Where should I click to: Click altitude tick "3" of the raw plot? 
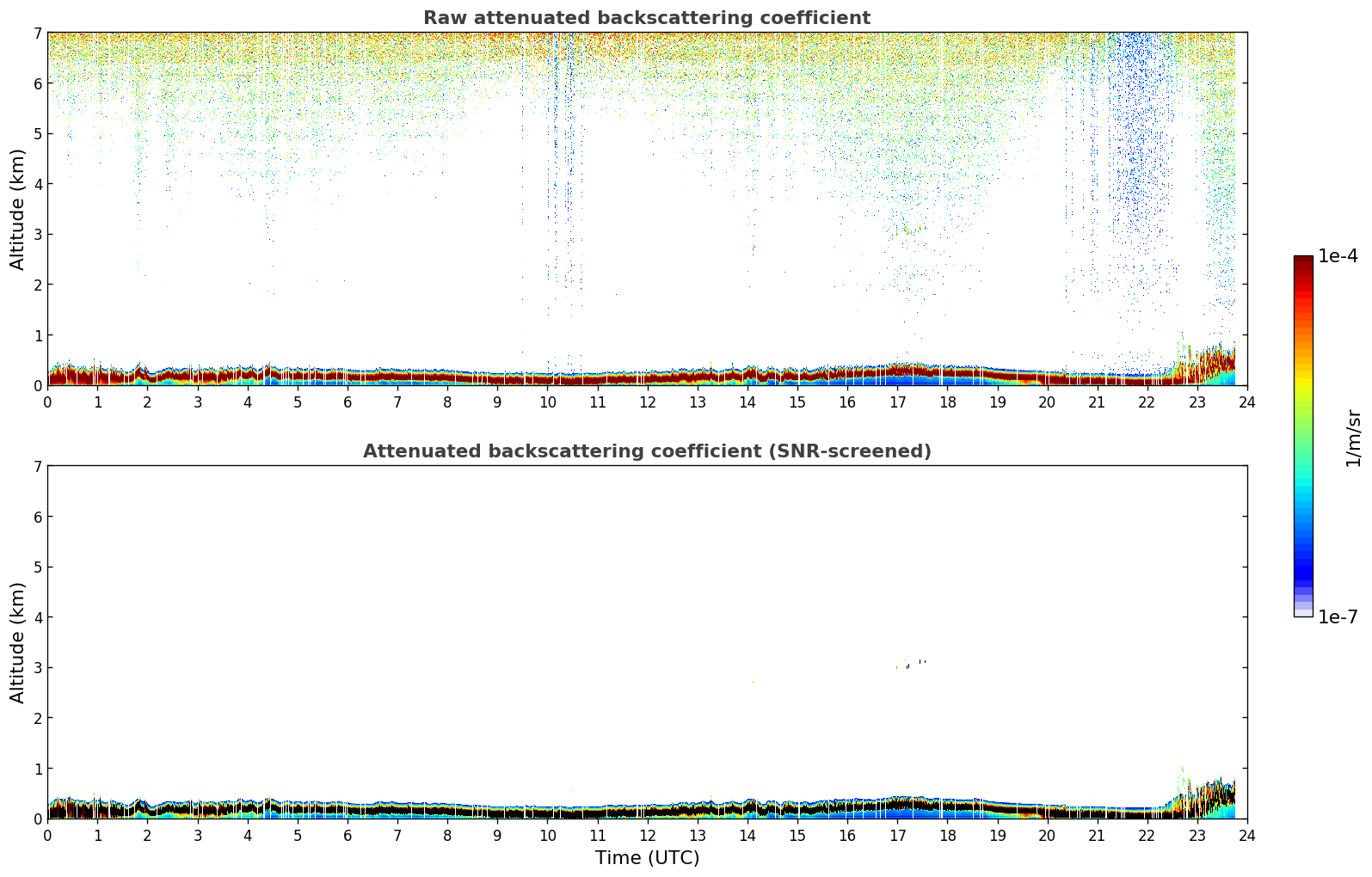[x=37, y=234]
